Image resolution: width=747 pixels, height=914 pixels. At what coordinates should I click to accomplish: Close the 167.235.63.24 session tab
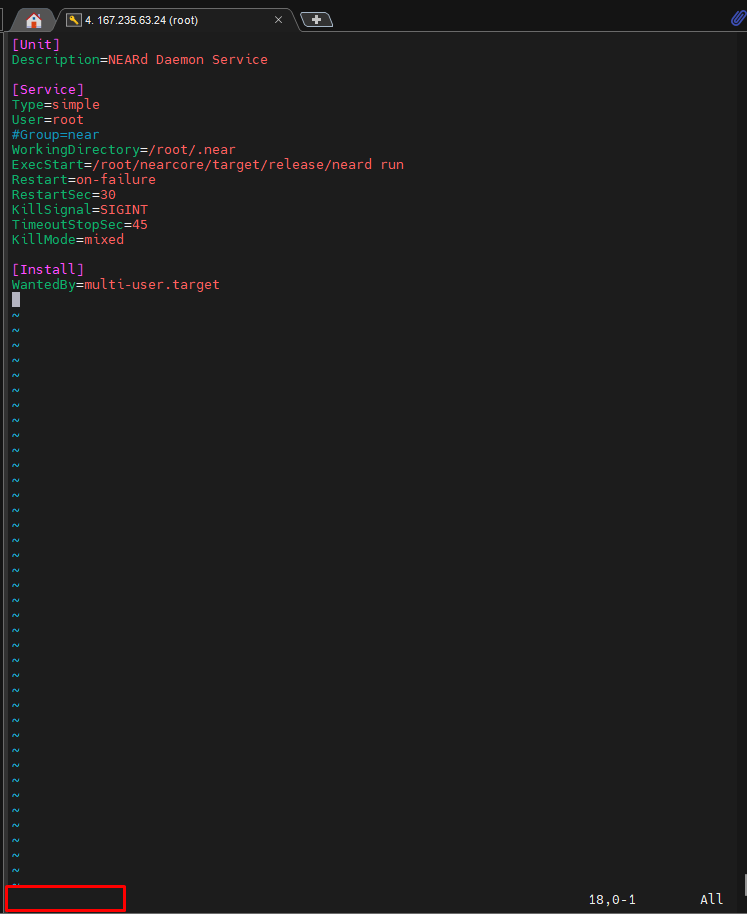[x=279, y=20]
